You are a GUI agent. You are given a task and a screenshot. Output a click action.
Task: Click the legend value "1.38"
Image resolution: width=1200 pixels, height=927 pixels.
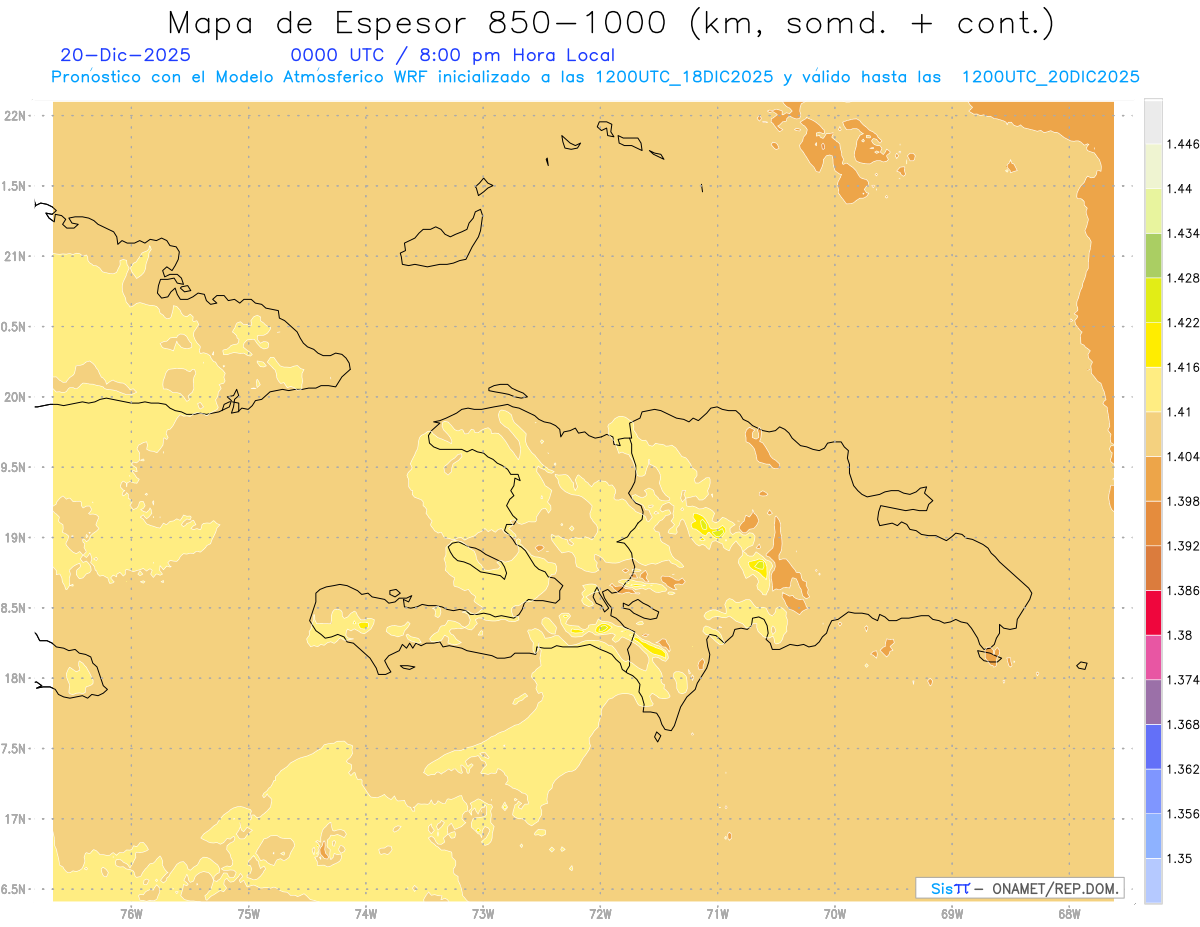pos(1181,635)
